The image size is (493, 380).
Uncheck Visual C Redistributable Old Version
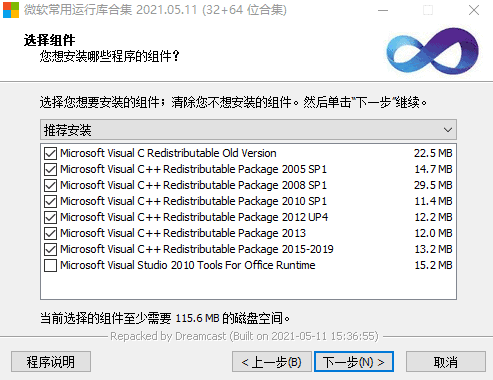[x=50, y=154]
